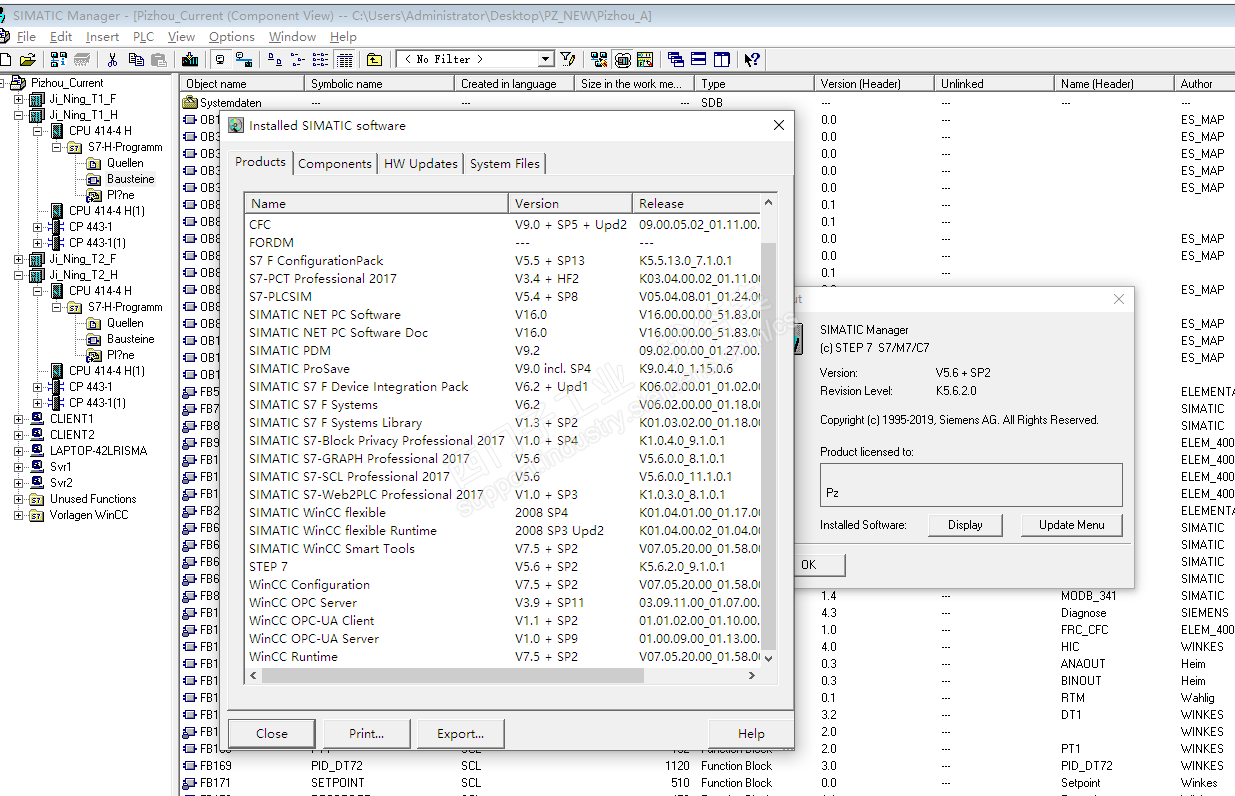Click the Cut scissors icon

[113, 59]
